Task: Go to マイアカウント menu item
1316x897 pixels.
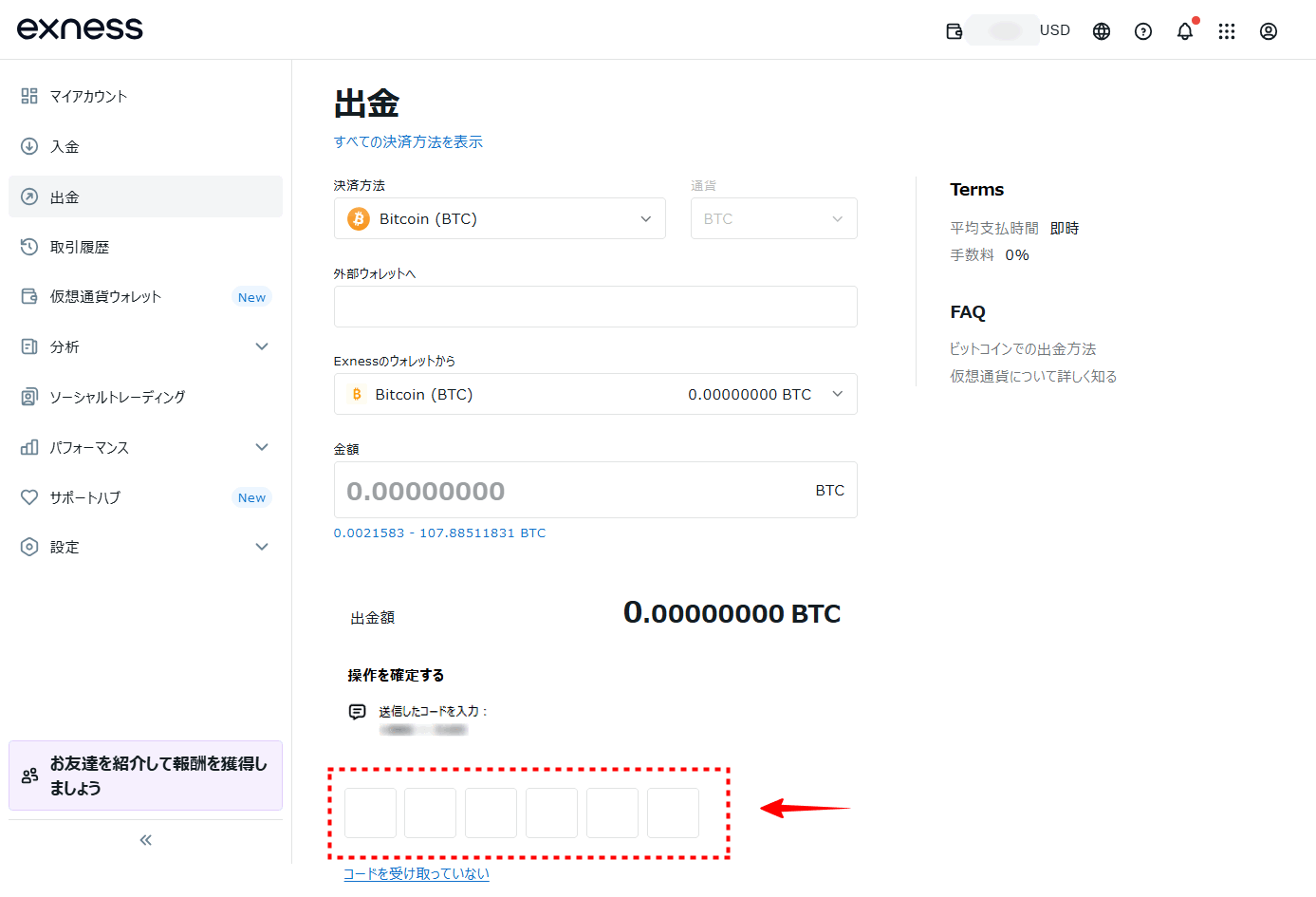Action: point(145,96)
